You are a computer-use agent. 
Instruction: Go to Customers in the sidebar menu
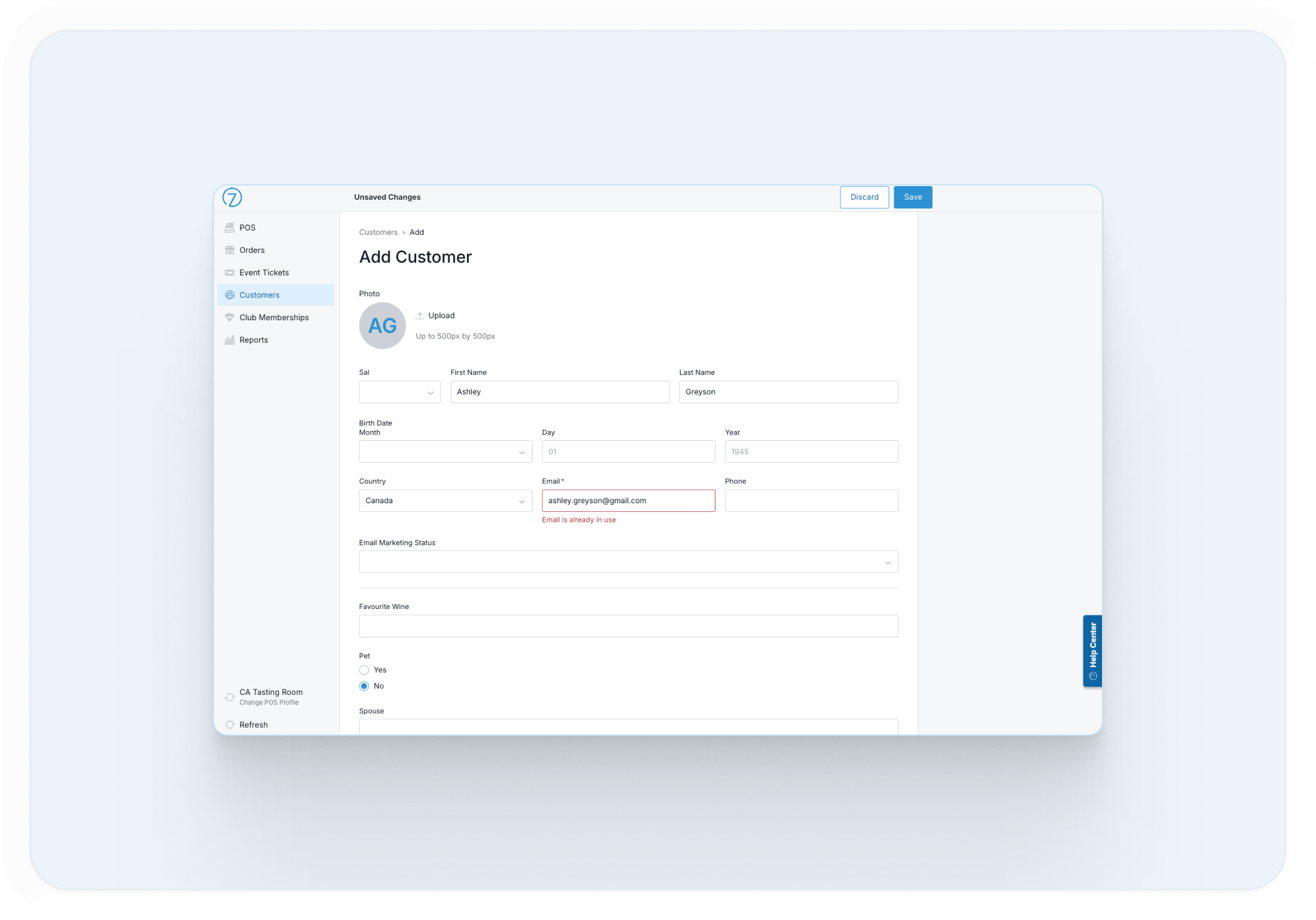tap(260, 295)
